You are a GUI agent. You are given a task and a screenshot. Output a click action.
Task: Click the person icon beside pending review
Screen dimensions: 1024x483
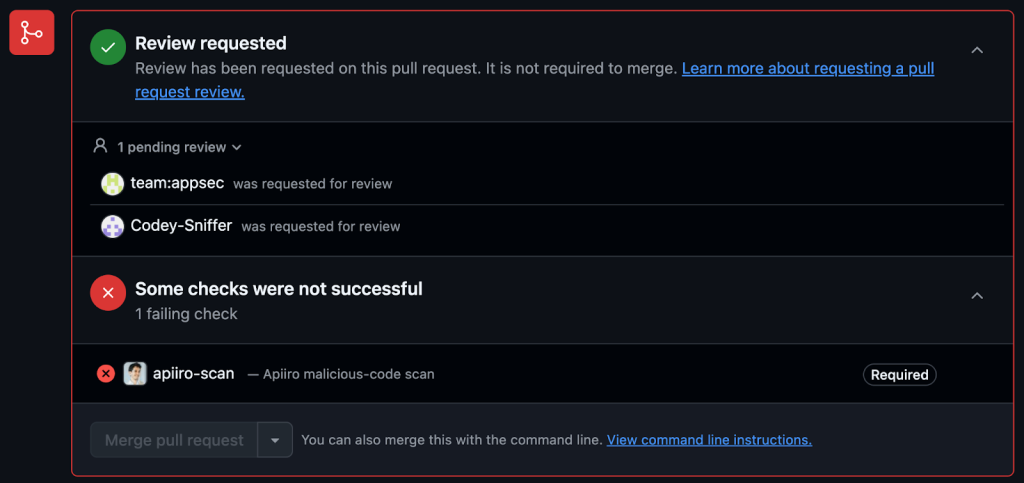click(100, 146)
